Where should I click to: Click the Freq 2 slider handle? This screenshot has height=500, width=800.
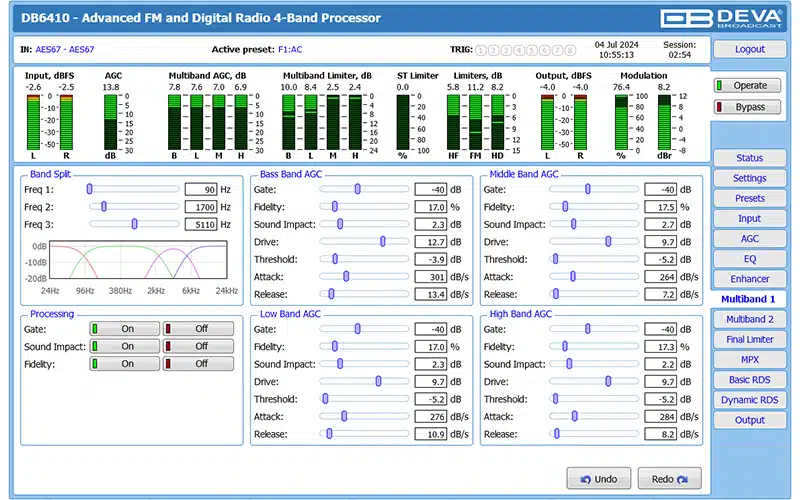tap(104, 207)
